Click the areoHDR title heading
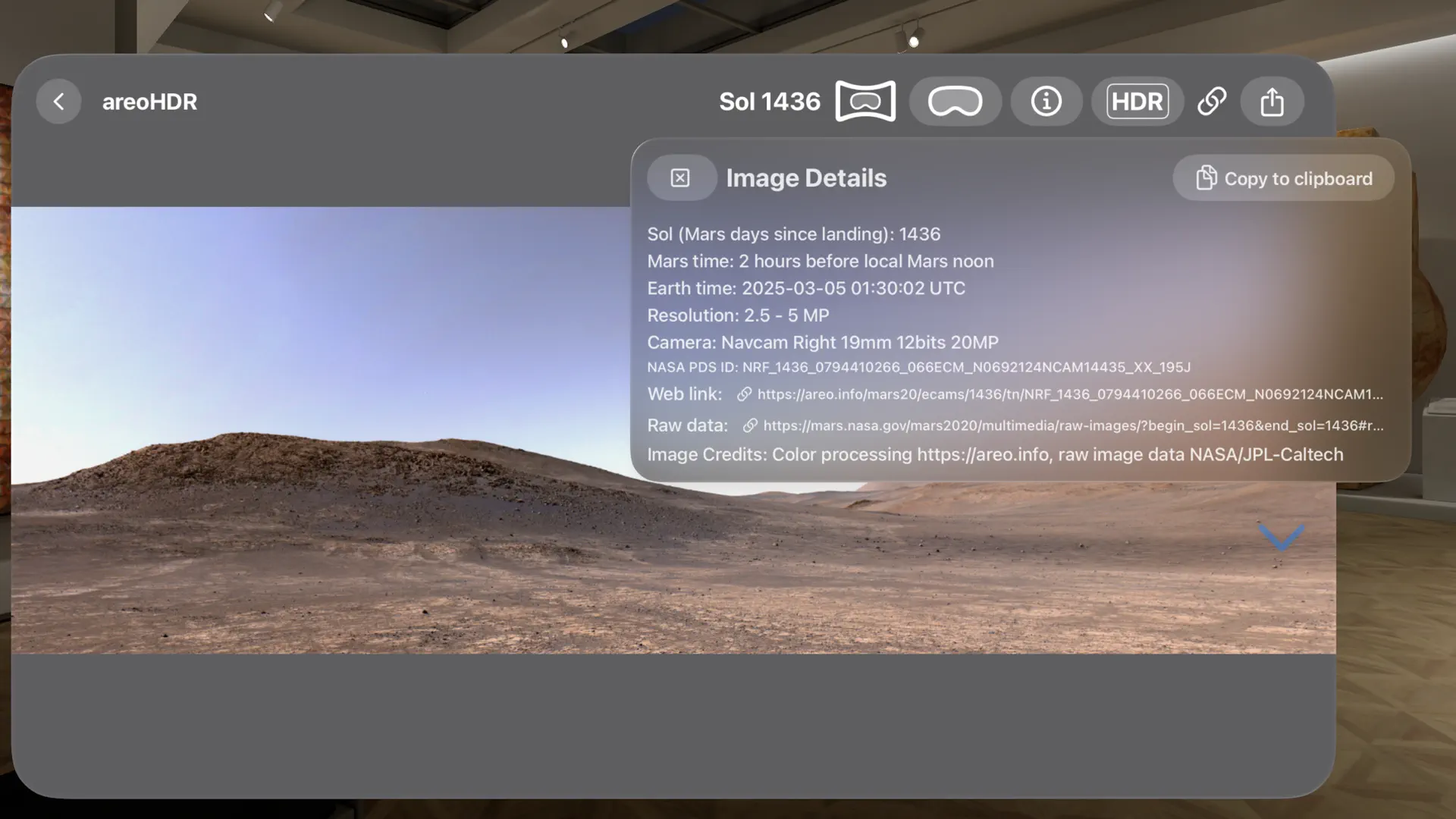 (149, 101)
